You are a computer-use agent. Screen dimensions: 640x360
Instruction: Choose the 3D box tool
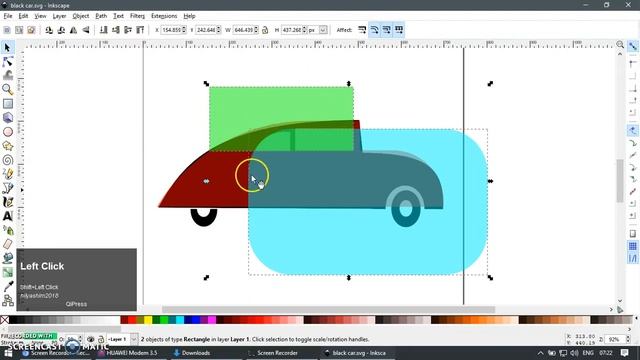(7, 118)
